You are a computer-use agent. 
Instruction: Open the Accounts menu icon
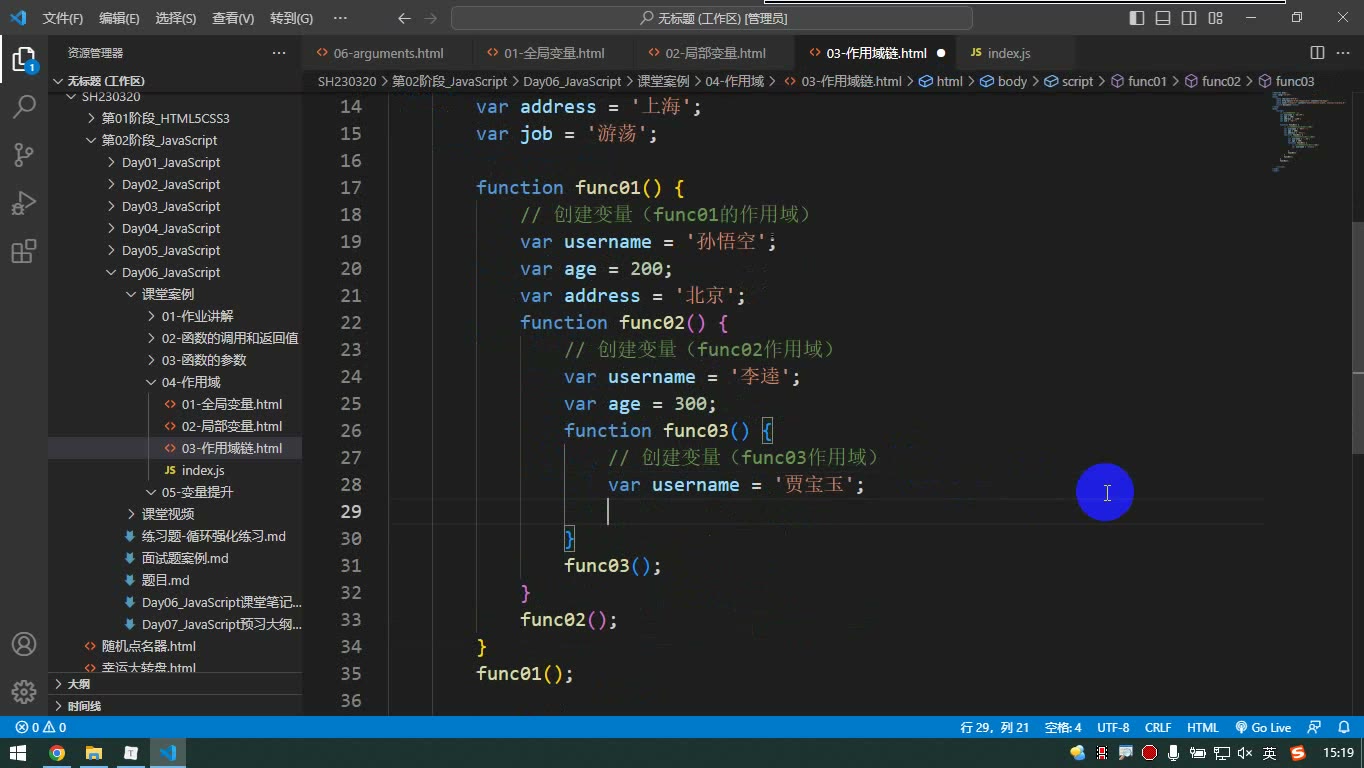pos(24,644)
